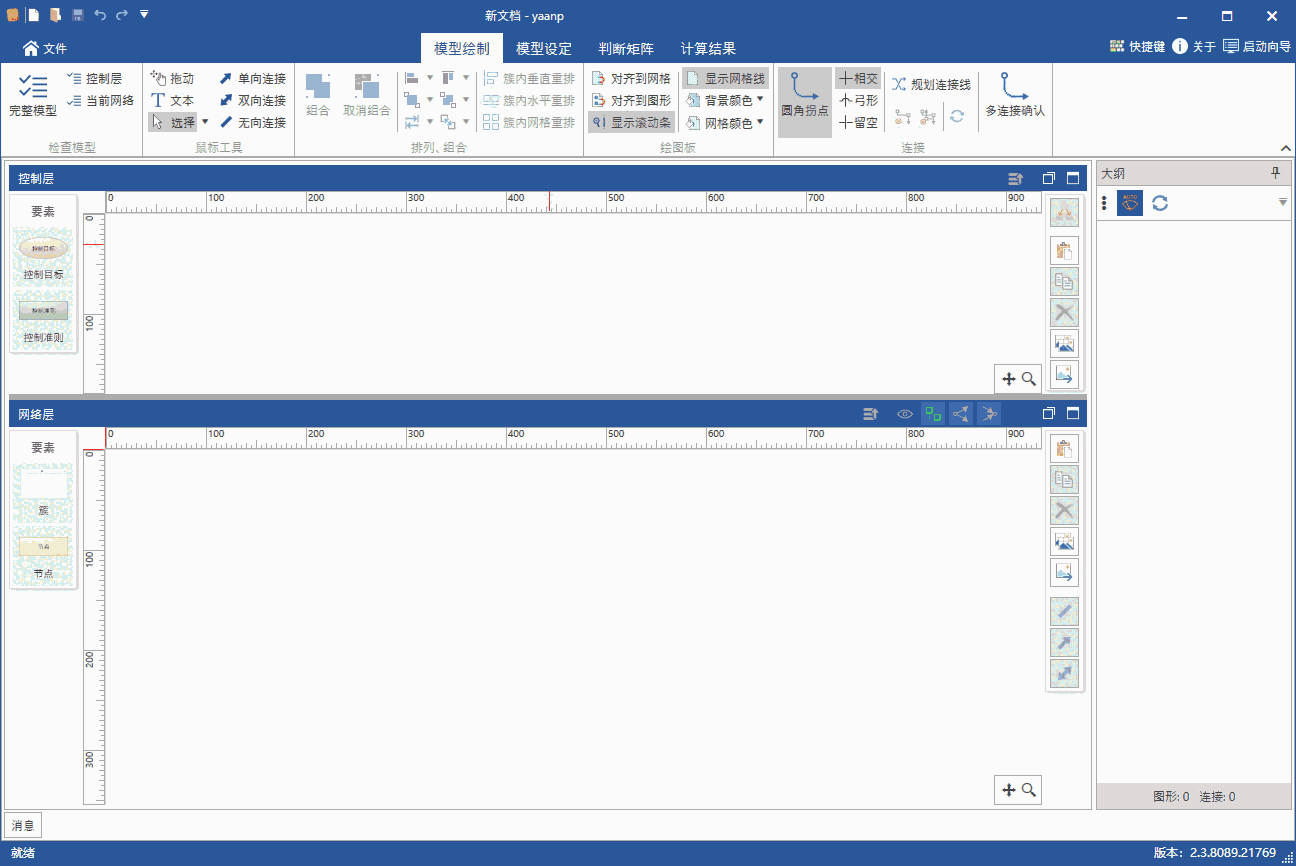Viewport: 1296px width, 866px height.
Task: Refresh the 大纲 outline panel
Action: pyautogui.click(x=1160, y=203)
